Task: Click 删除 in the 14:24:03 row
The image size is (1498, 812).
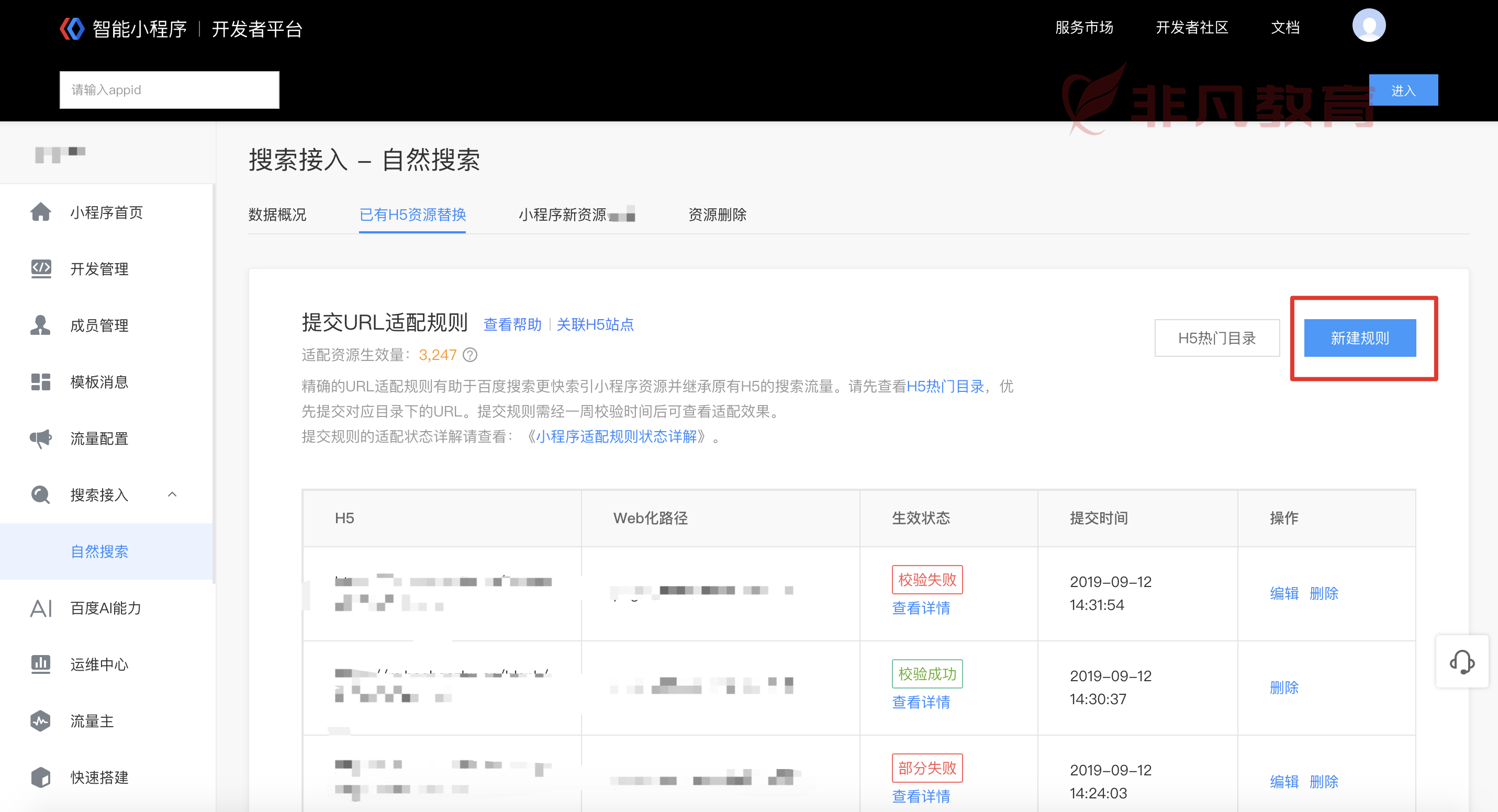Action: [x=1324, y=782]
